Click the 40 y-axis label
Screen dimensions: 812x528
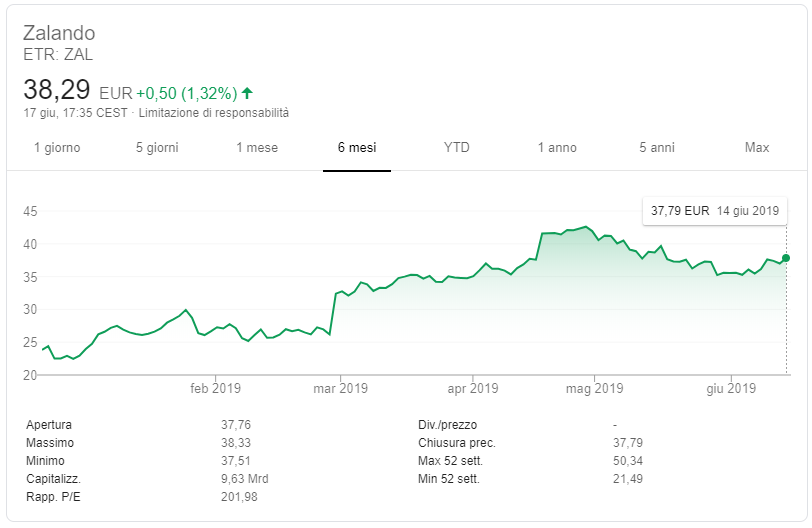(30, 244)
